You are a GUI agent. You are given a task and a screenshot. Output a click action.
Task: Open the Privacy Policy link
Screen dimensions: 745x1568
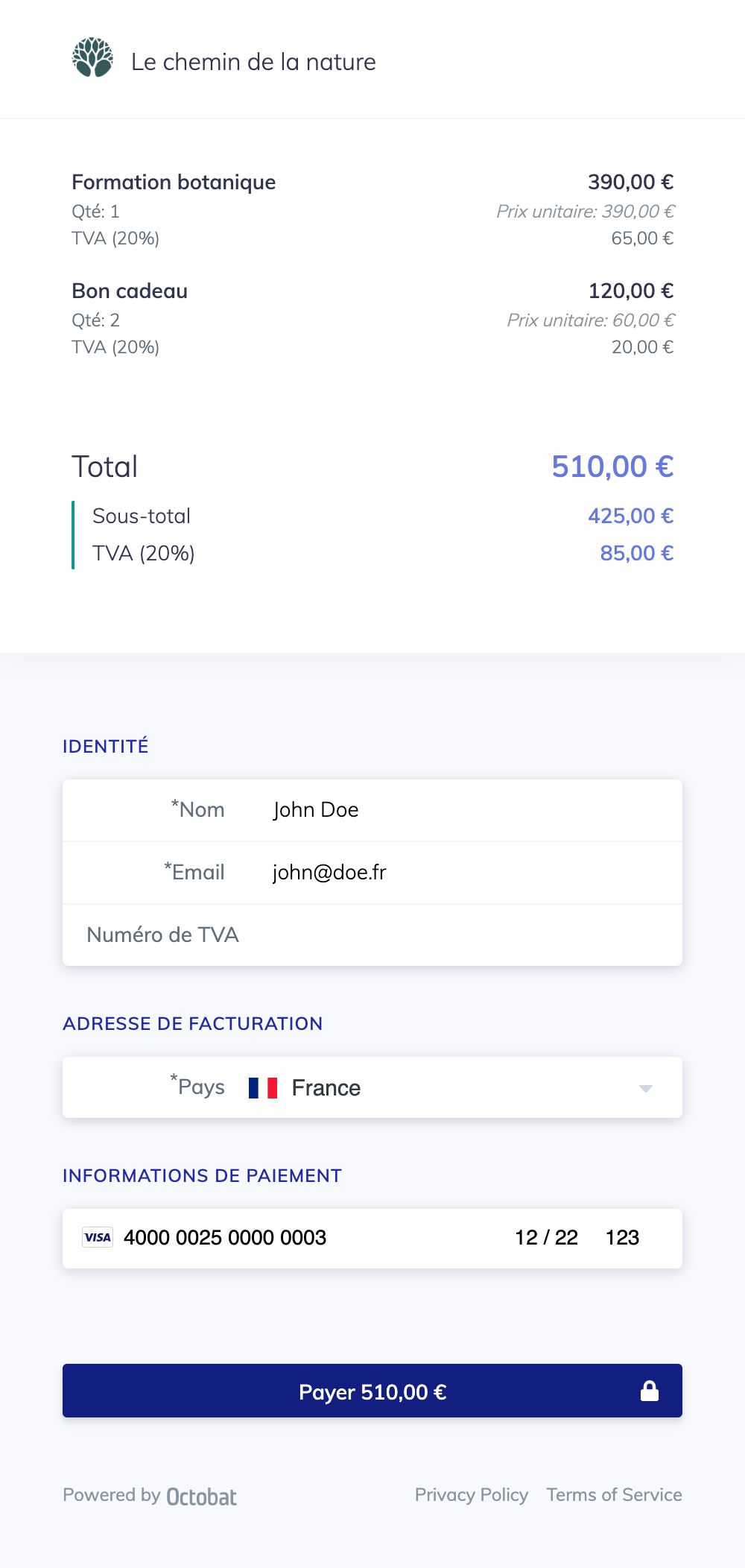coord(472,1495)
